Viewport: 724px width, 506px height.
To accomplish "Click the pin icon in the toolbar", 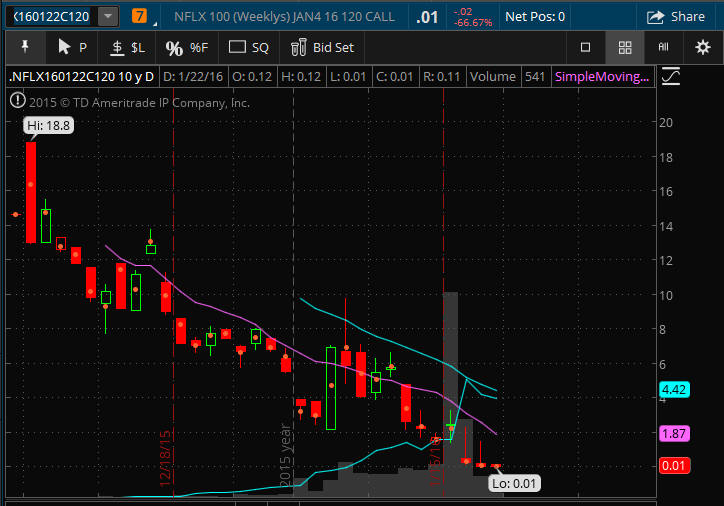I will pos(22,47).
